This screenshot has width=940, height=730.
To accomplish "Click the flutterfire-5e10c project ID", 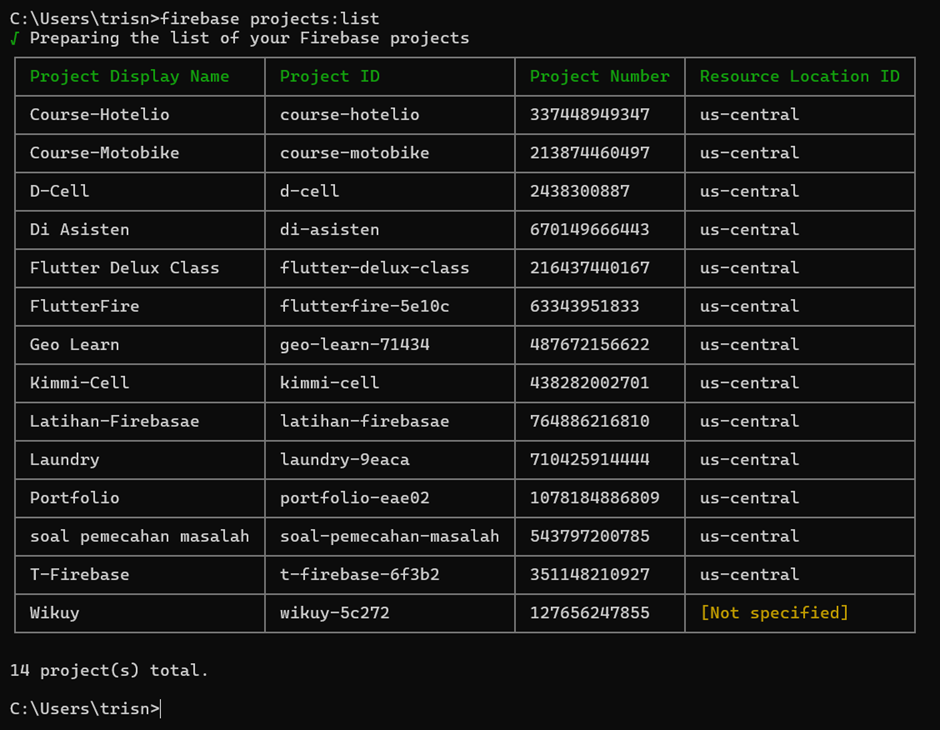I will (x=364, y=306).
